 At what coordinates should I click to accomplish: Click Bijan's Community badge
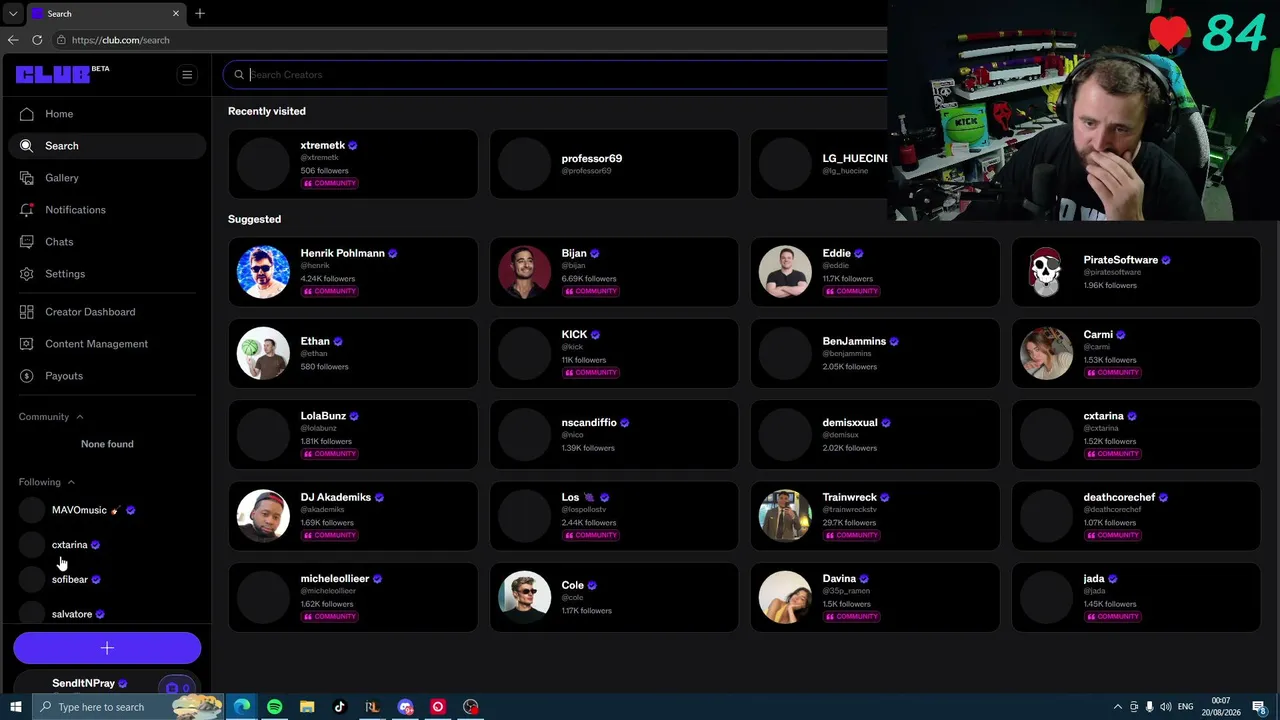click(x=591, y=291)
